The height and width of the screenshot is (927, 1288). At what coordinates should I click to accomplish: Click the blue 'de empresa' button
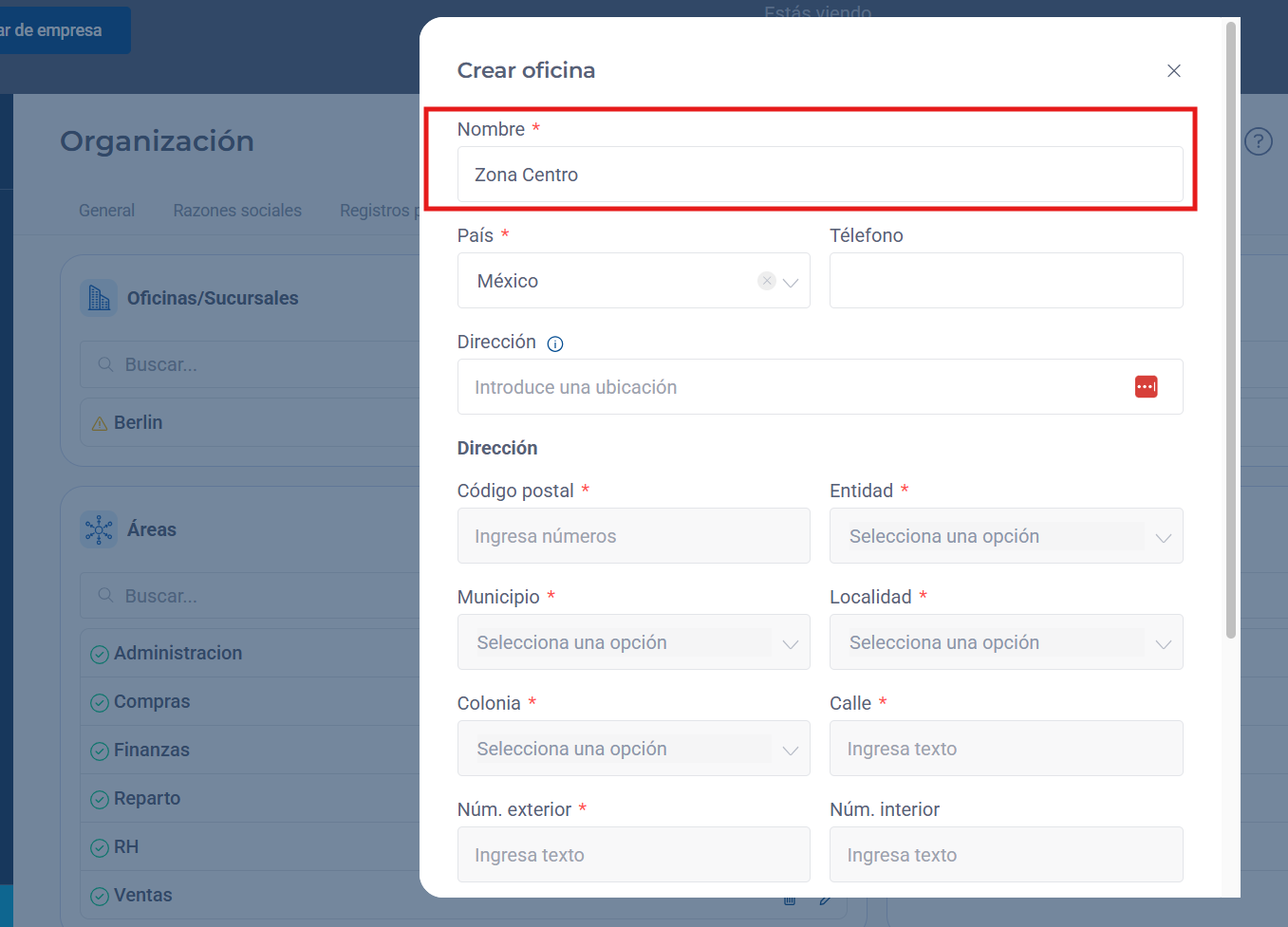click(x=65, y=30)
